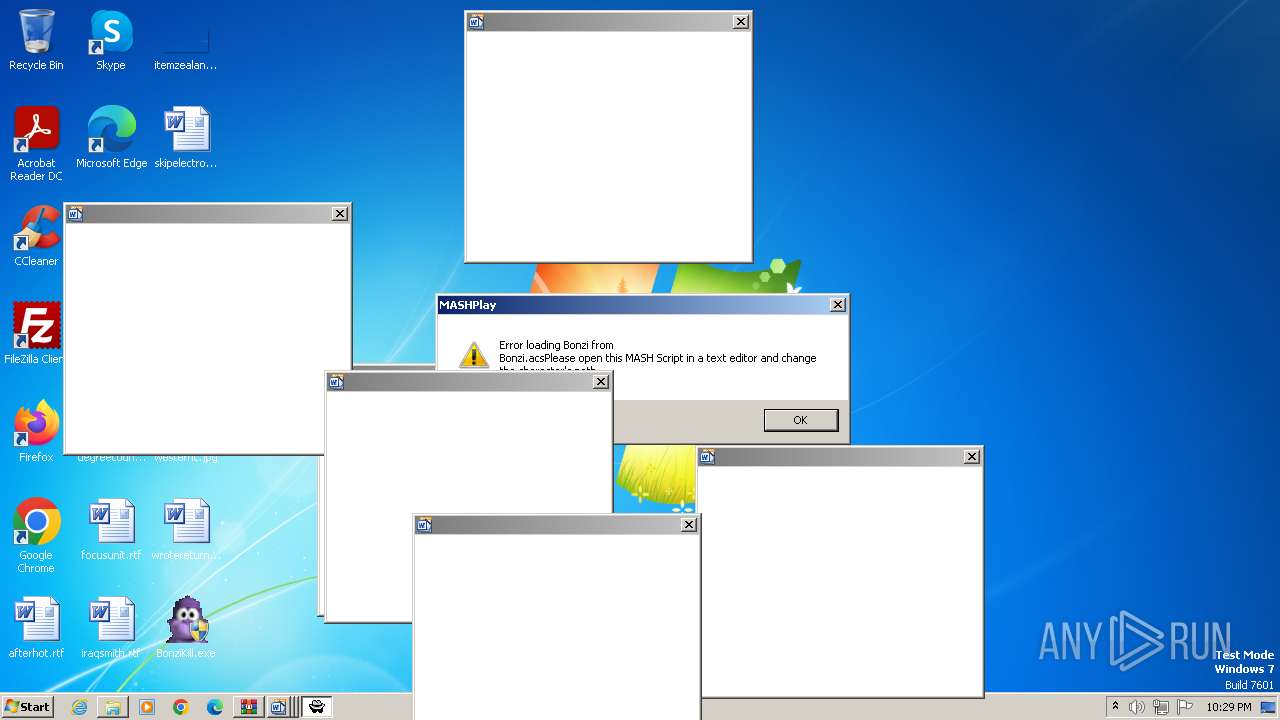Open the volume control in tray

(x=1137, y=707)
